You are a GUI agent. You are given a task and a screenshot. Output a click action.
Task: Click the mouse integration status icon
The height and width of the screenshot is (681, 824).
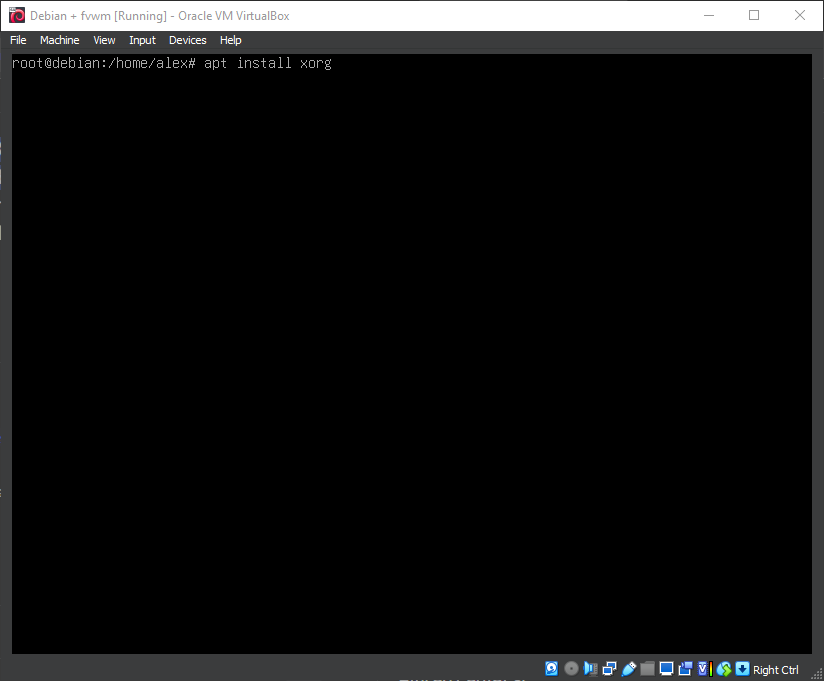(722, 668)
